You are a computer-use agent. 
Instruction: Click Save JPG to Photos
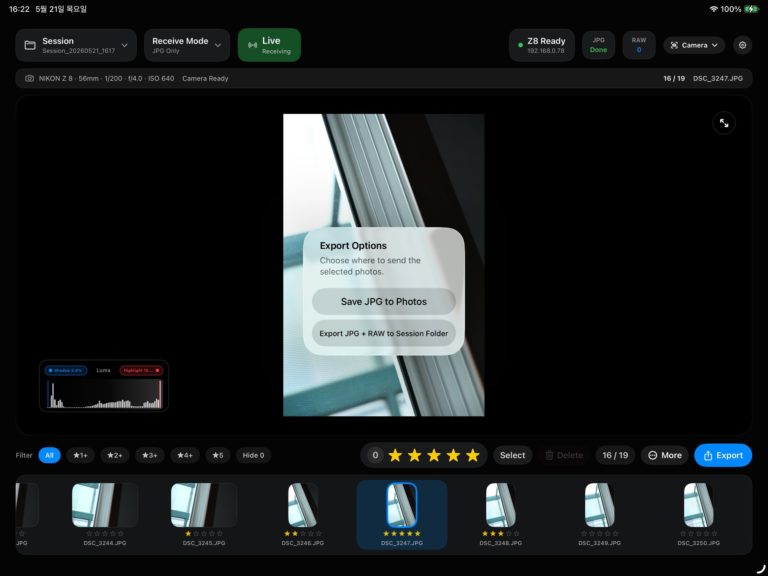point(384,302)
